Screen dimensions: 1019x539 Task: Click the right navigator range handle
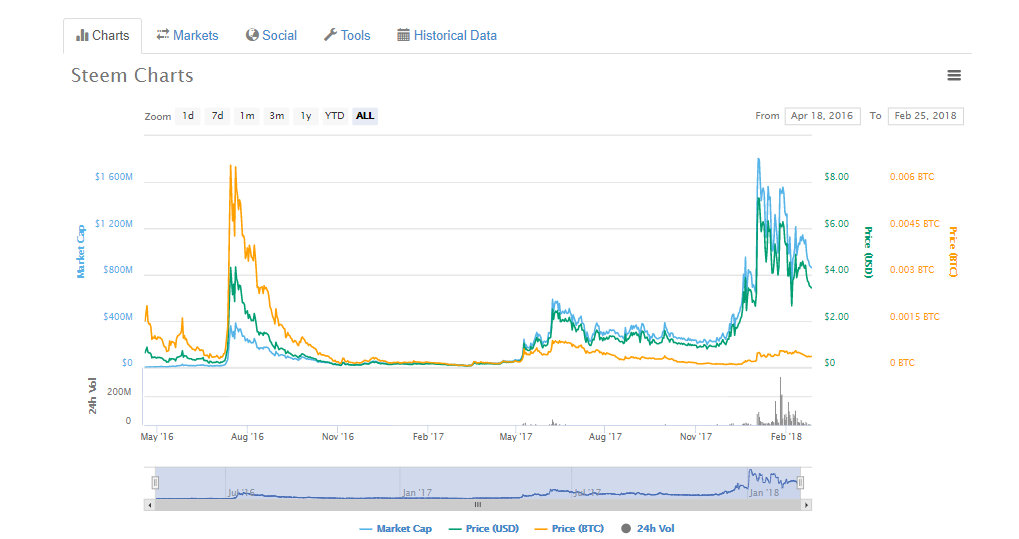[x=801, y=482]
